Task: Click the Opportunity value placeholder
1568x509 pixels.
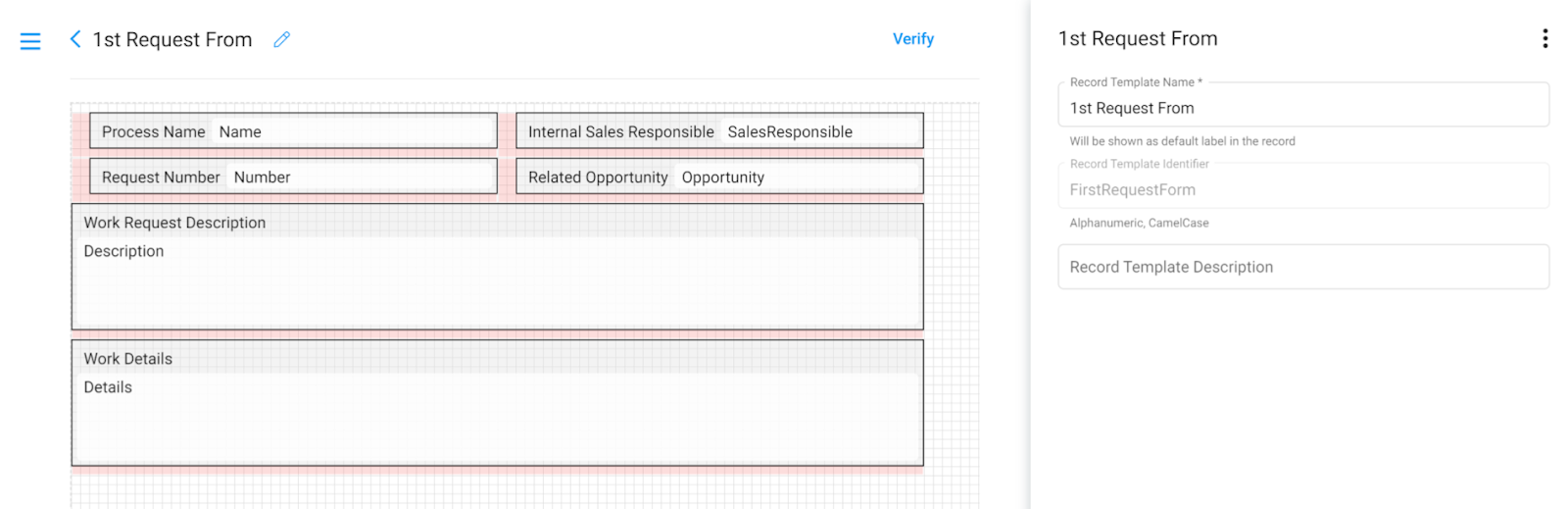Action: (x=722, y=178)
